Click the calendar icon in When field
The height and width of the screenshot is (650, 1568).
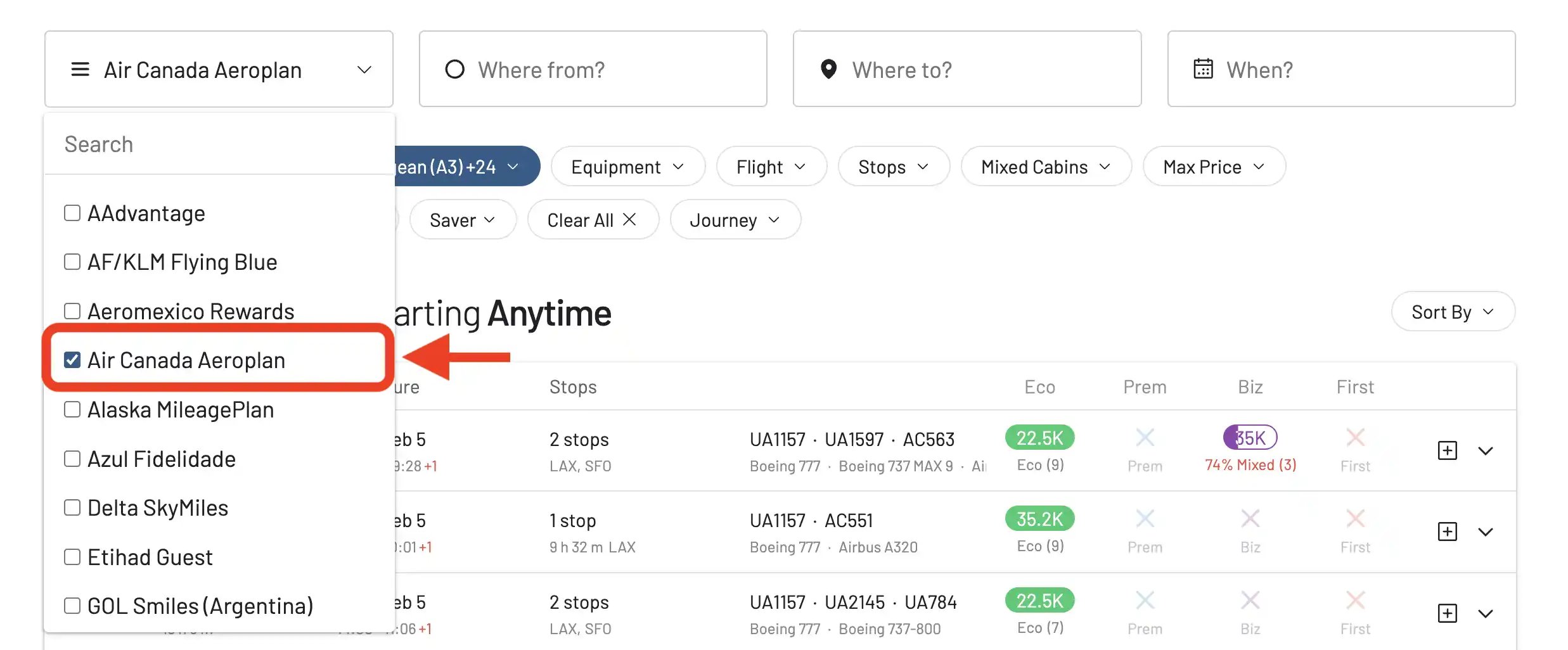click(1203, 68)
